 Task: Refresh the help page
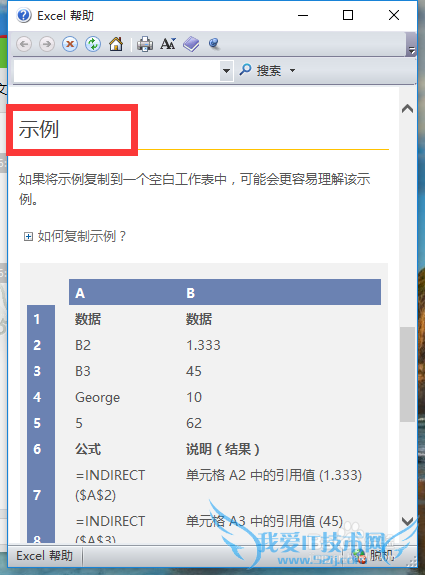[x=93, y=44]
